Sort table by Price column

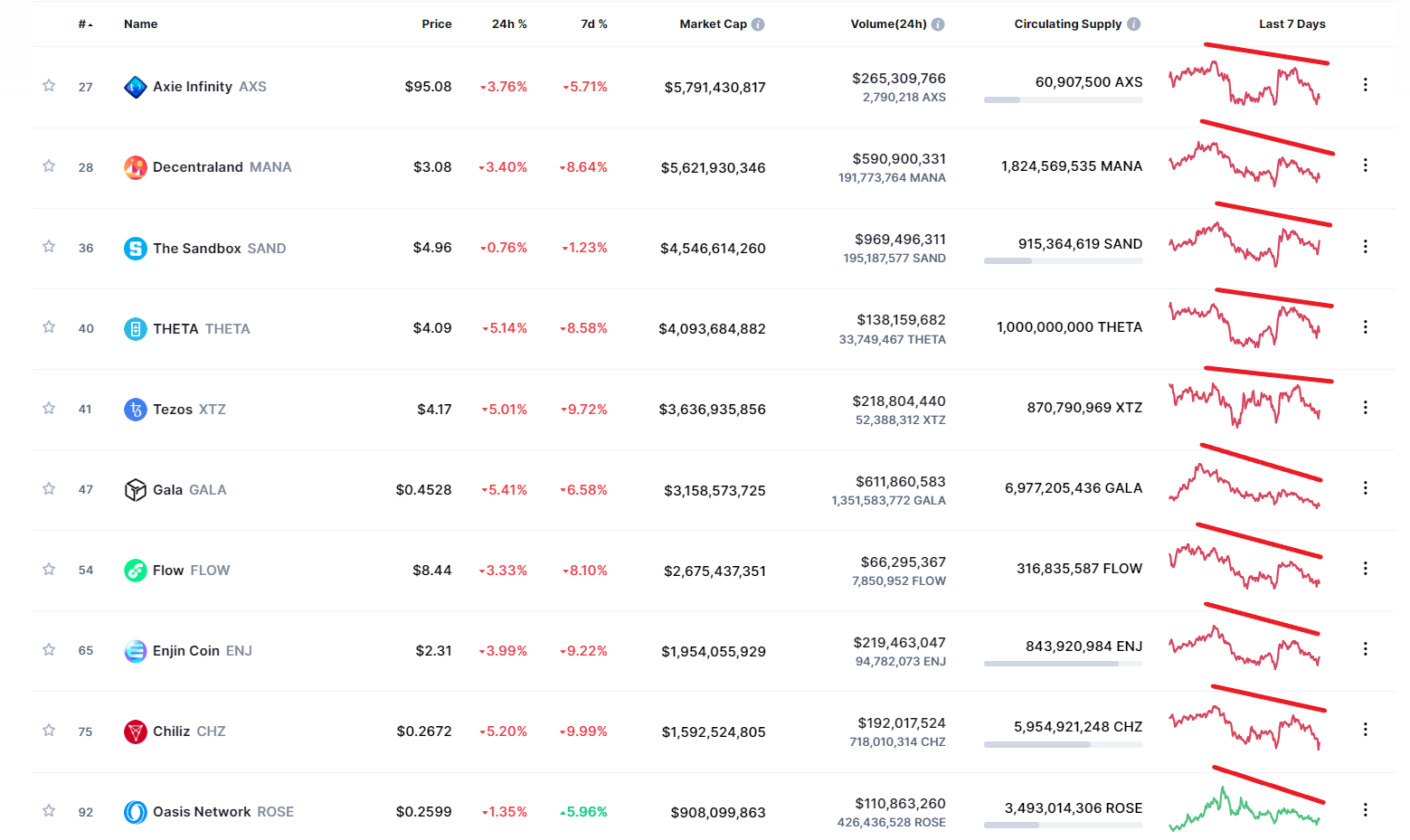tap(437, 24)
